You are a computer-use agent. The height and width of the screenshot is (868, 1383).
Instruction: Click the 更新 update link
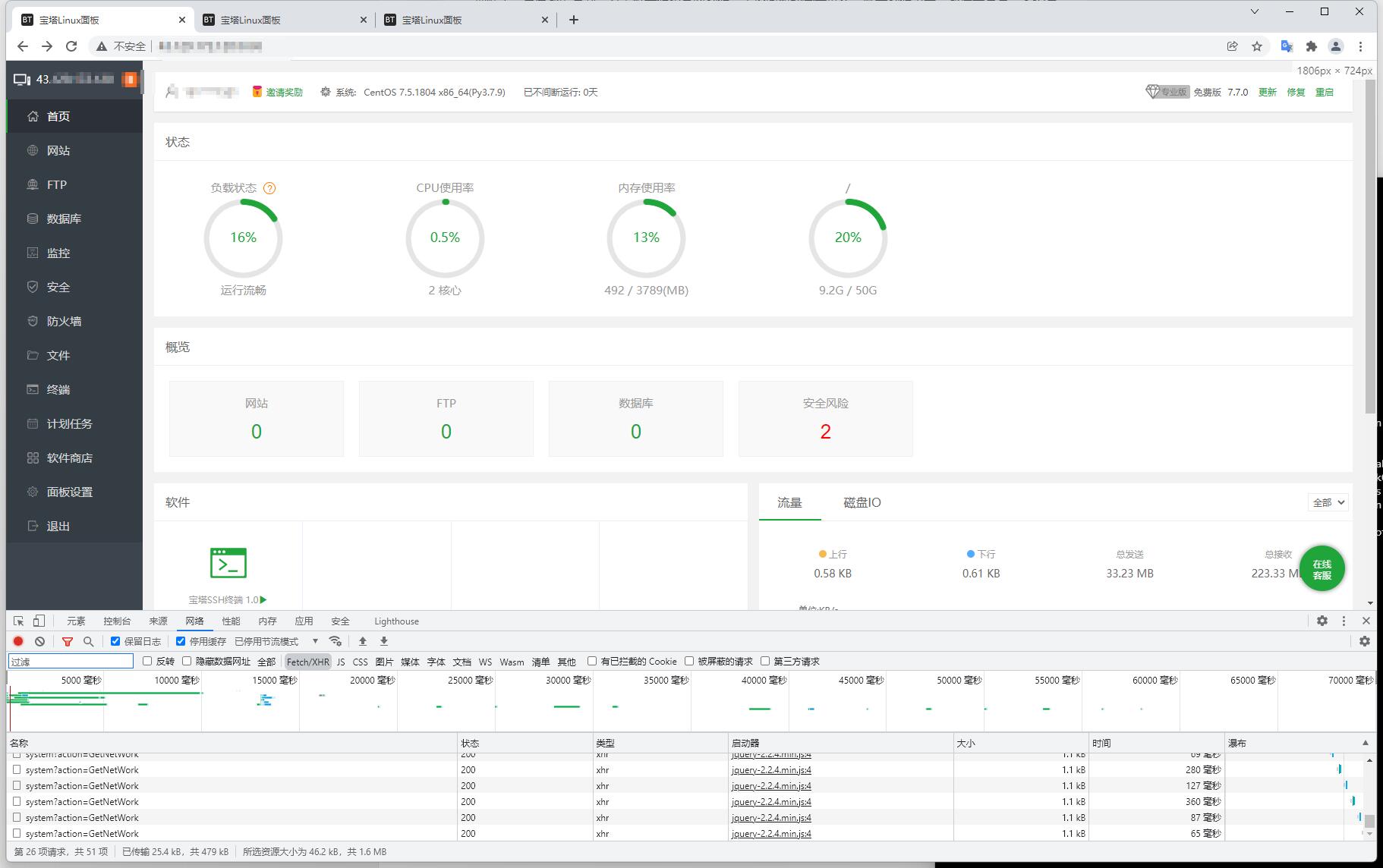[1268, 92]
